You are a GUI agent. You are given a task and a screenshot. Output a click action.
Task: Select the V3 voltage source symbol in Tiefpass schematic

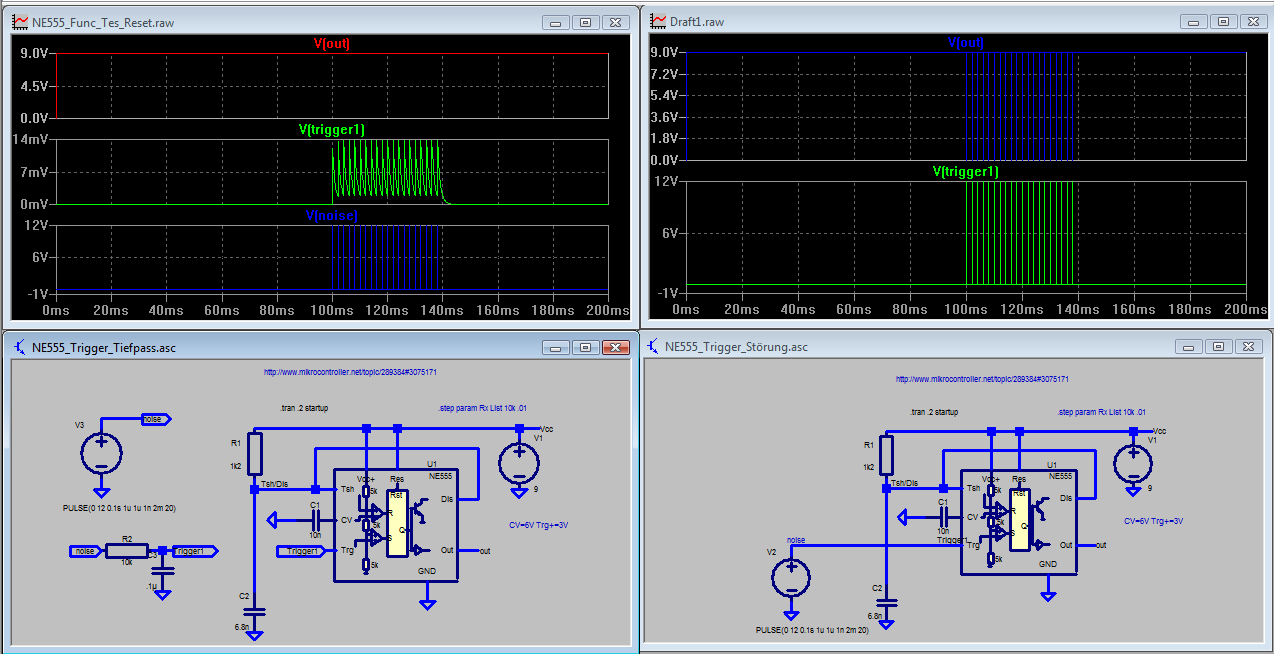coord(101,453)
